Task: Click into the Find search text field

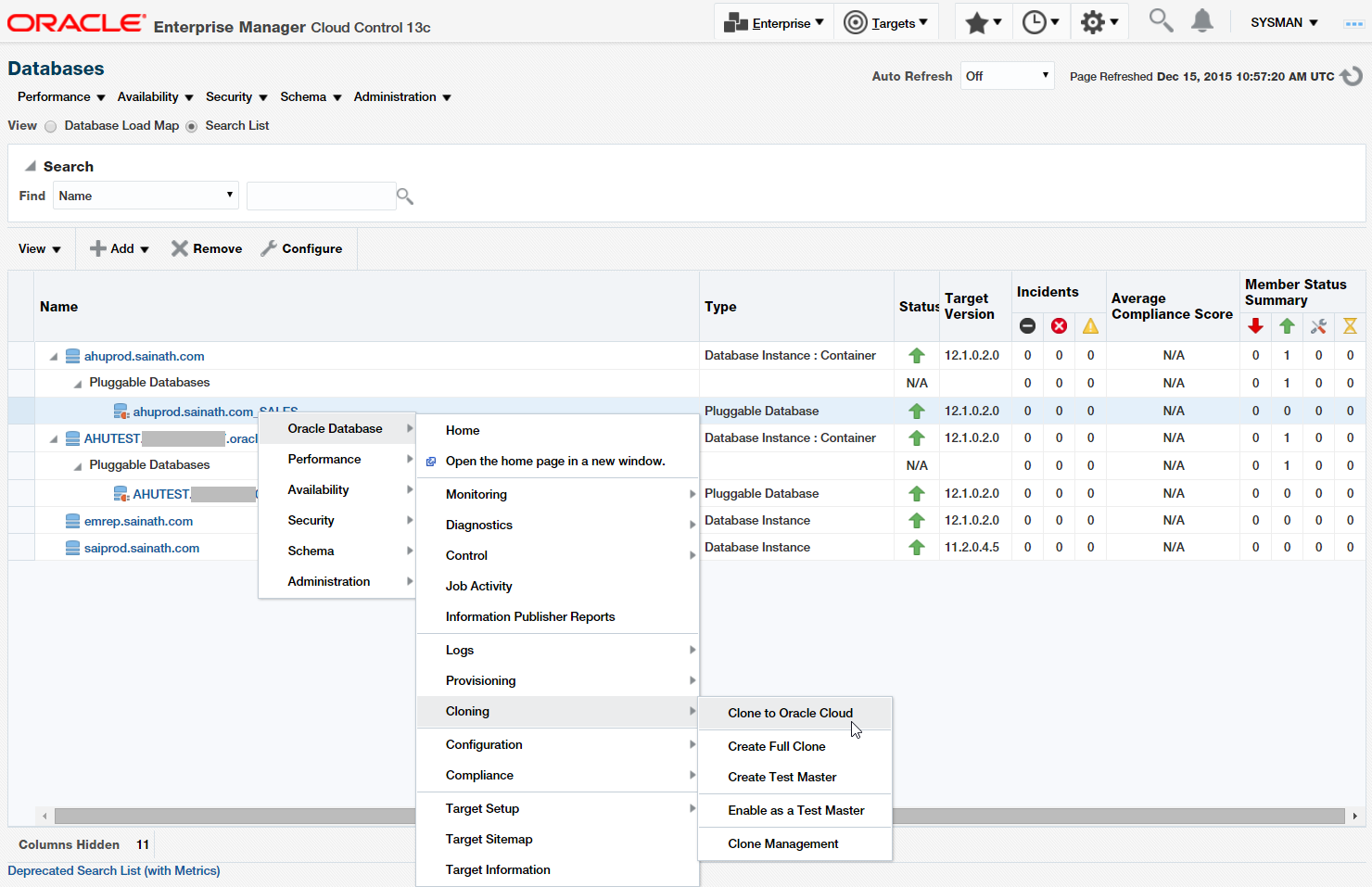Action: (x=320, y=196)
